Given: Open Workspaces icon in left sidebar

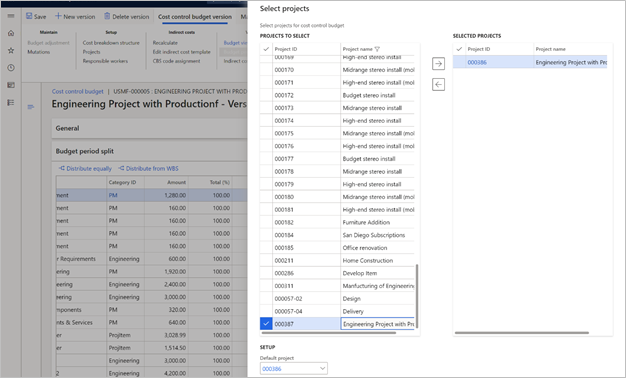Looking at the screenshot, I should (11, 85).
